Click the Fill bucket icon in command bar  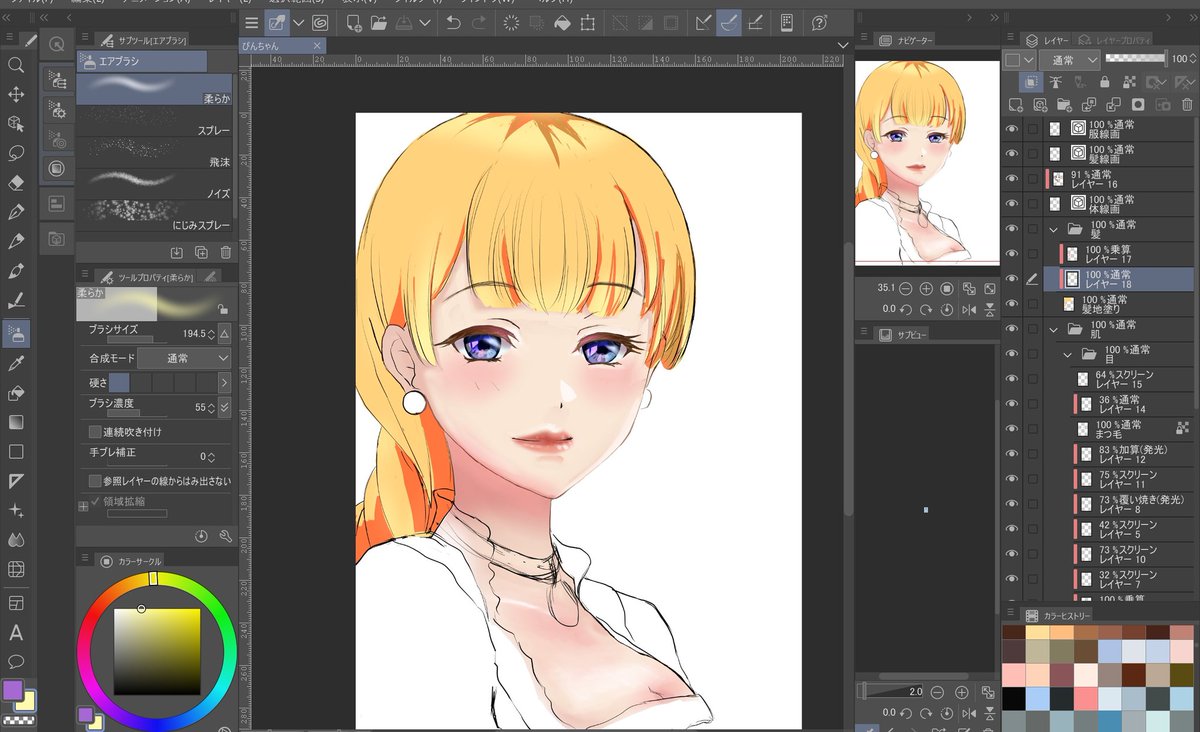pos(562,22)
